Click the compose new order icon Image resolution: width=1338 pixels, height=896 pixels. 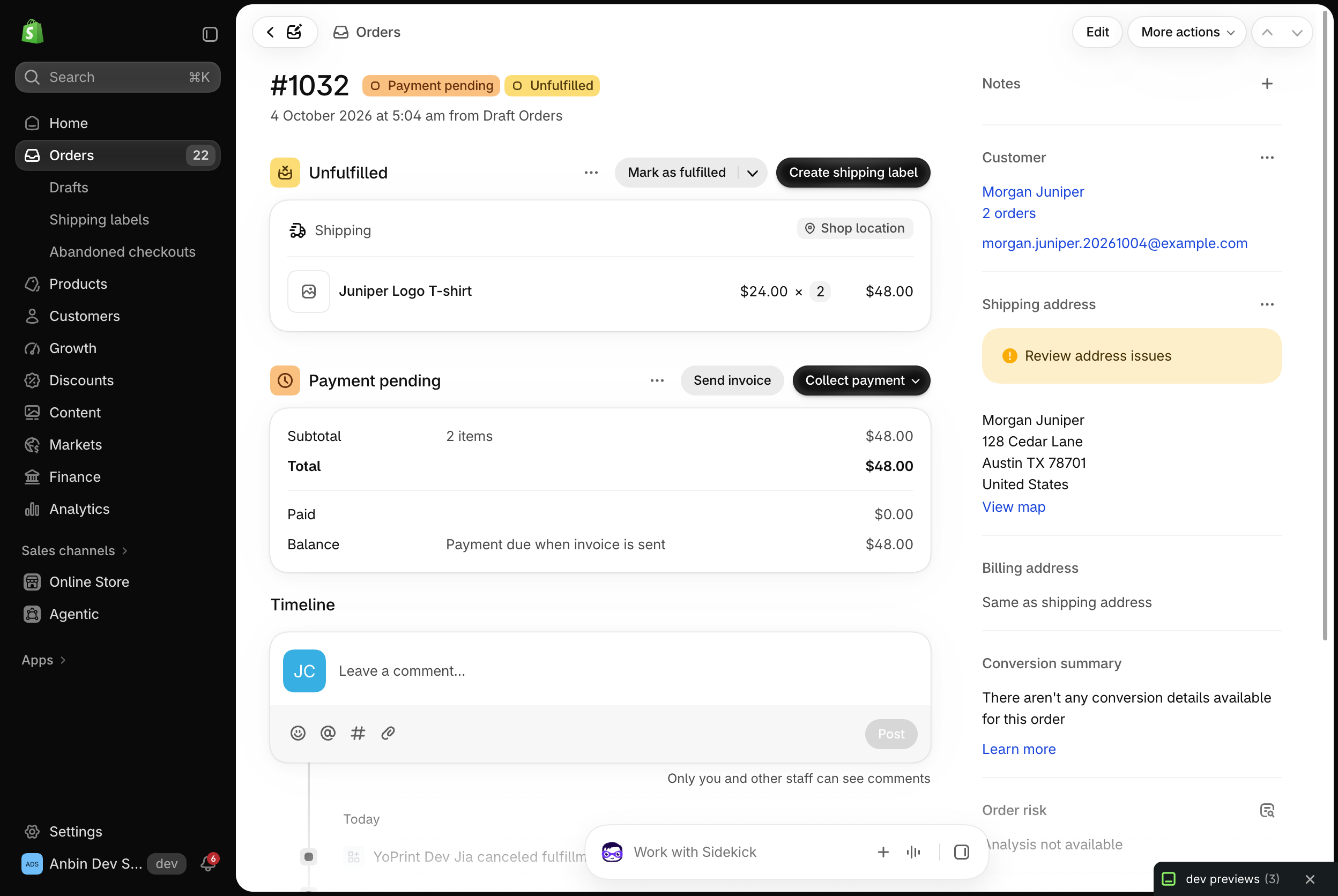[294, 32]
